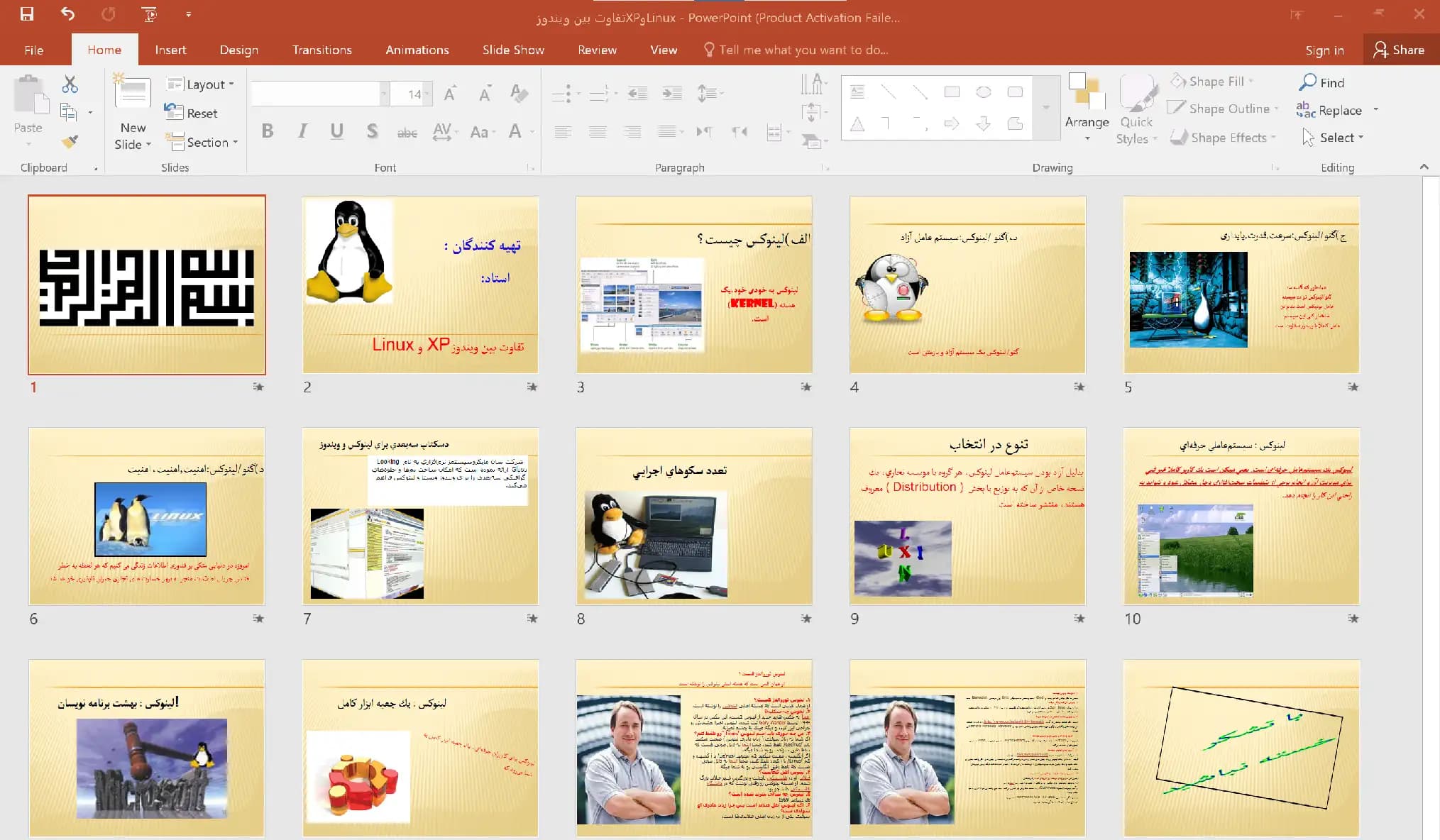
Task: Open the Font Color A button
Action: point(515,131)
